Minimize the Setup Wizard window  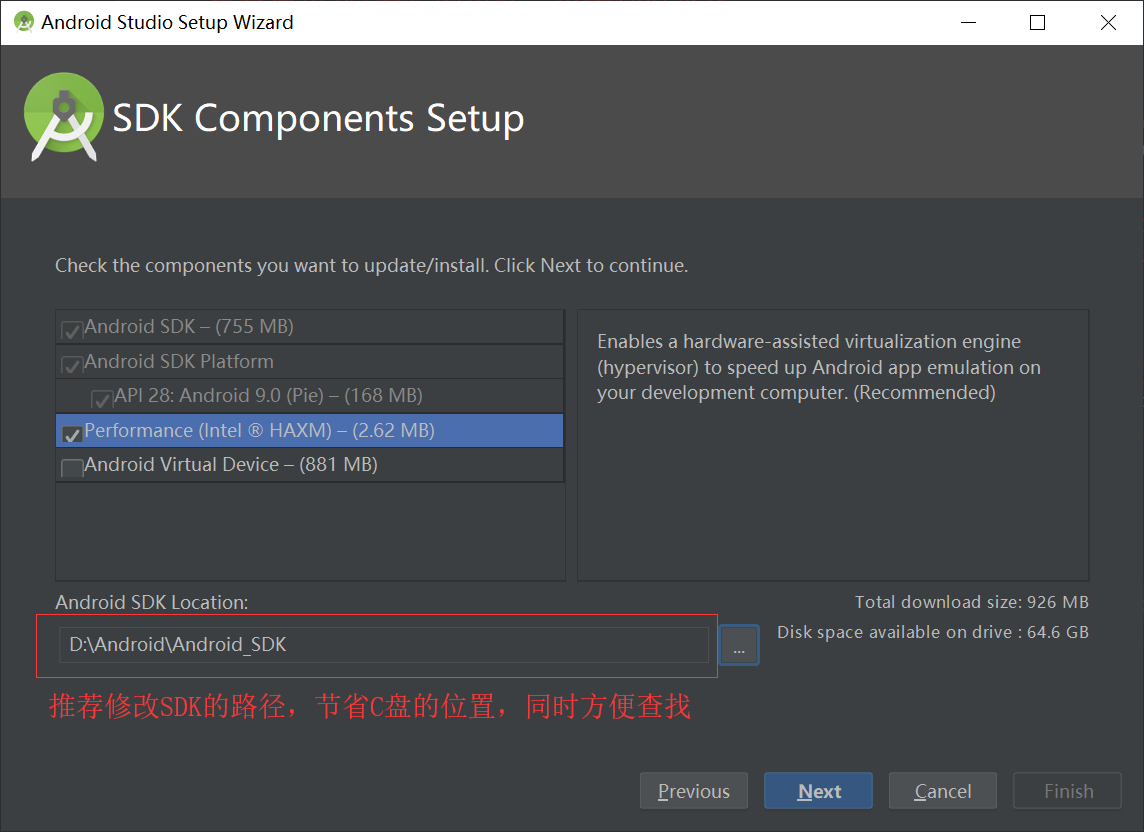968,23
